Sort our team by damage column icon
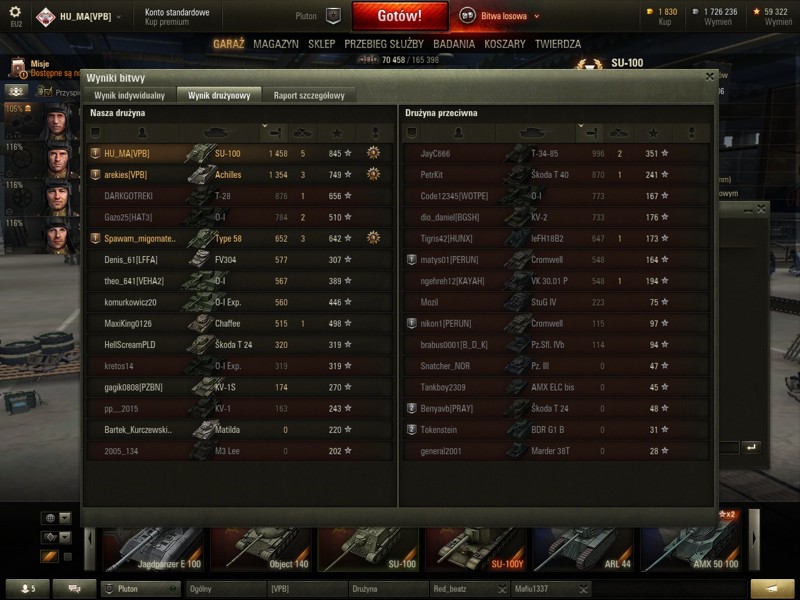Viewport: 800px width, 600px height. pyautogui.click(x=276, y=134)
